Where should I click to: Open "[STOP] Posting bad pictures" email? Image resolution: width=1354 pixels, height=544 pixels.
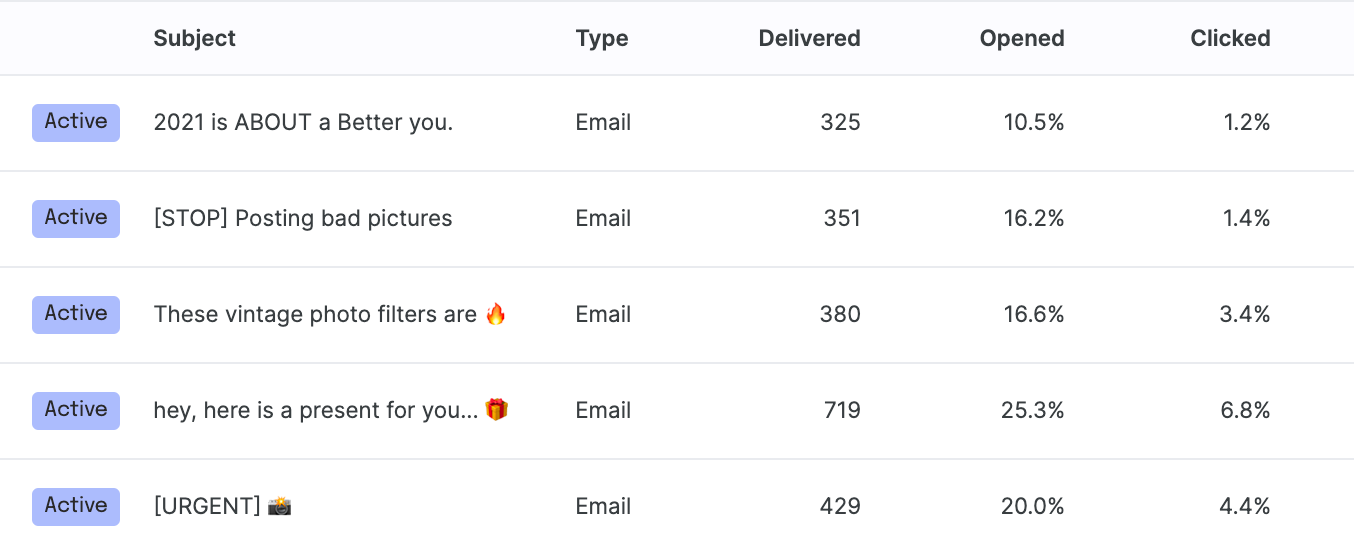(x=303, y=218)
